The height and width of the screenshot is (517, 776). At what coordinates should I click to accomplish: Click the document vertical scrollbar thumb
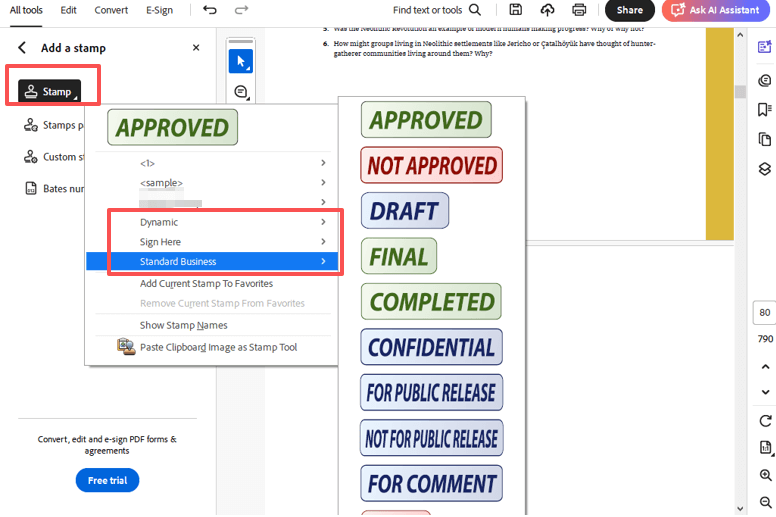pyautogui.click(x=740, y=92)
